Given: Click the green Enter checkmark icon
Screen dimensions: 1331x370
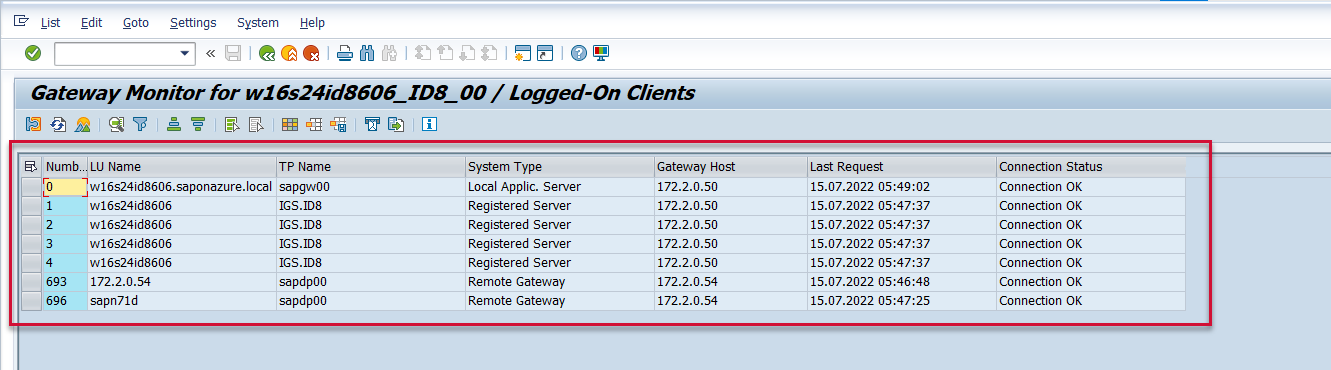Looking at the screenshot, I should pos(33,53).
